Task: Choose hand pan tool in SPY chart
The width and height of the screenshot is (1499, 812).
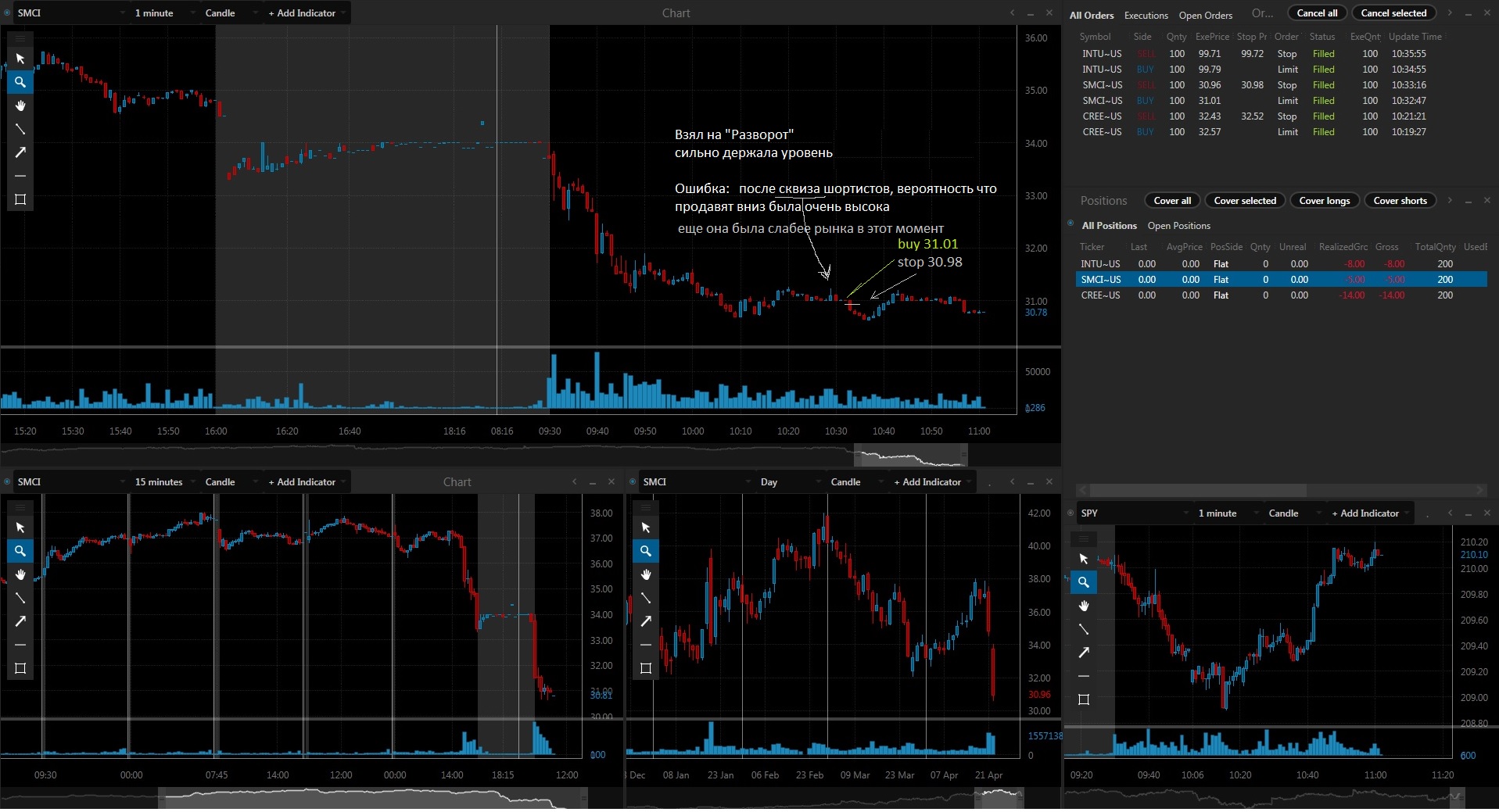Action: point(1084,606)
